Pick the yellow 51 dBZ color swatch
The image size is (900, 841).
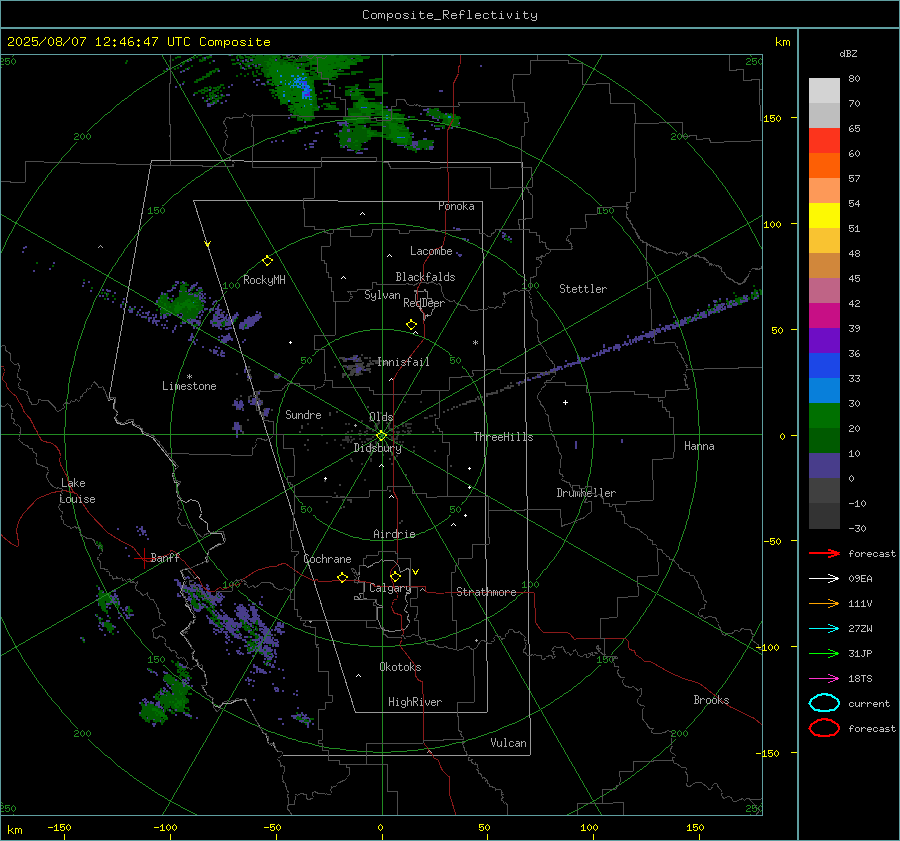824,216
